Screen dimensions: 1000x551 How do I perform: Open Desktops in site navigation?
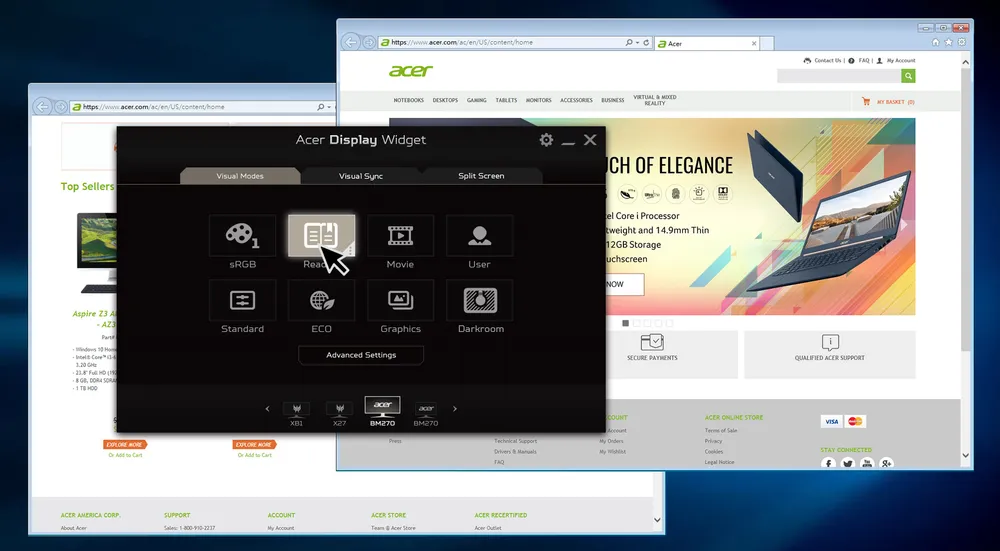(445, 100)
